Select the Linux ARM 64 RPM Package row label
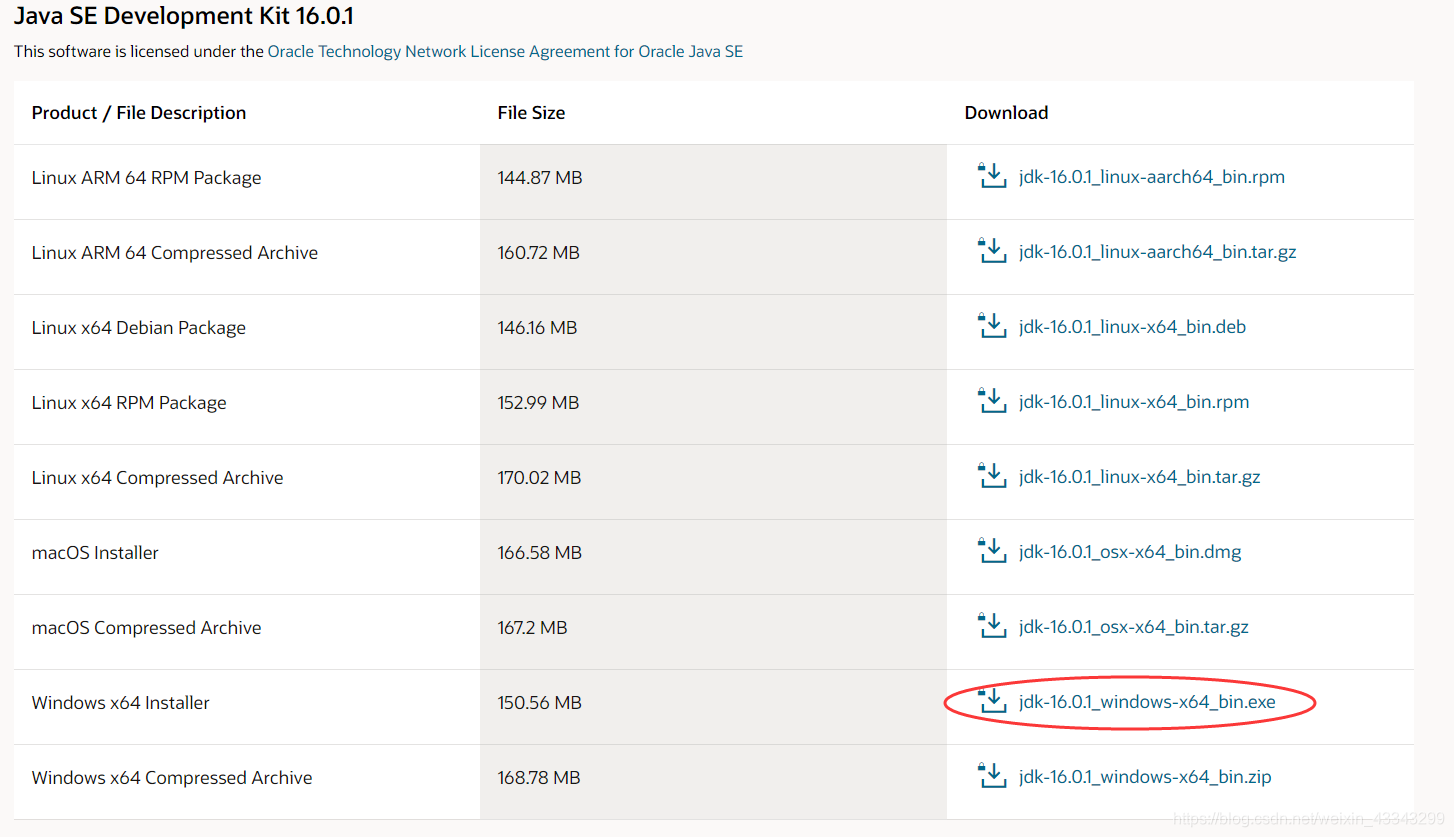 [147, 178]
